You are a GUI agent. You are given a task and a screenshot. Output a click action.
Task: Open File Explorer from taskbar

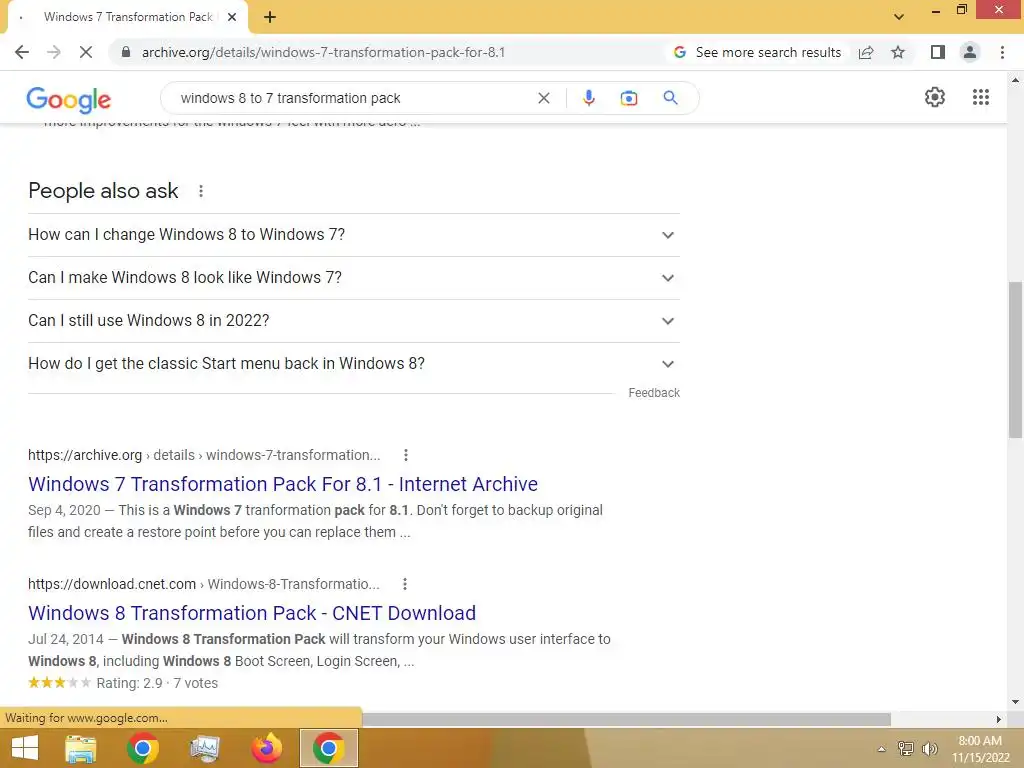81,748
